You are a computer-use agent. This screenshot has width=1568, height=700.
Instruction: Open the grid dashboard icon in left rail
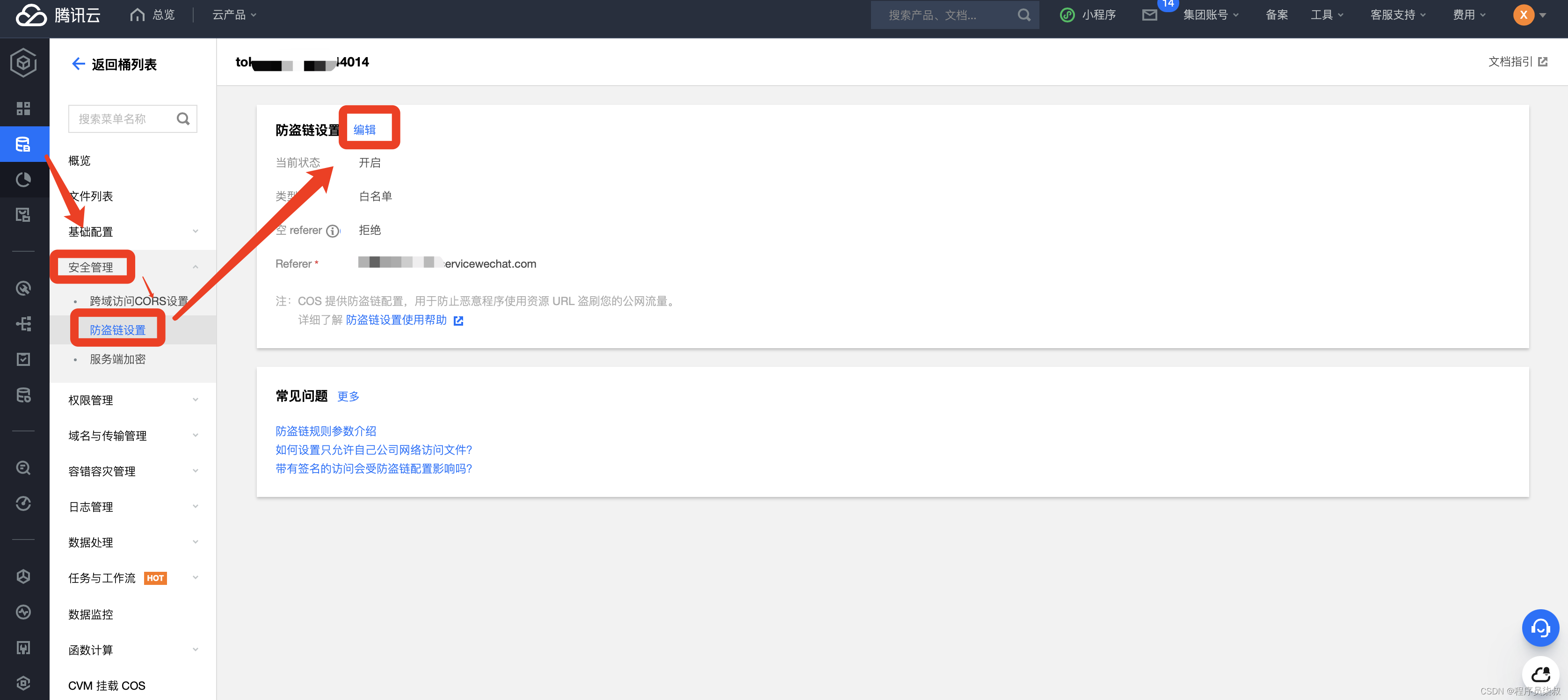(23, 109)
